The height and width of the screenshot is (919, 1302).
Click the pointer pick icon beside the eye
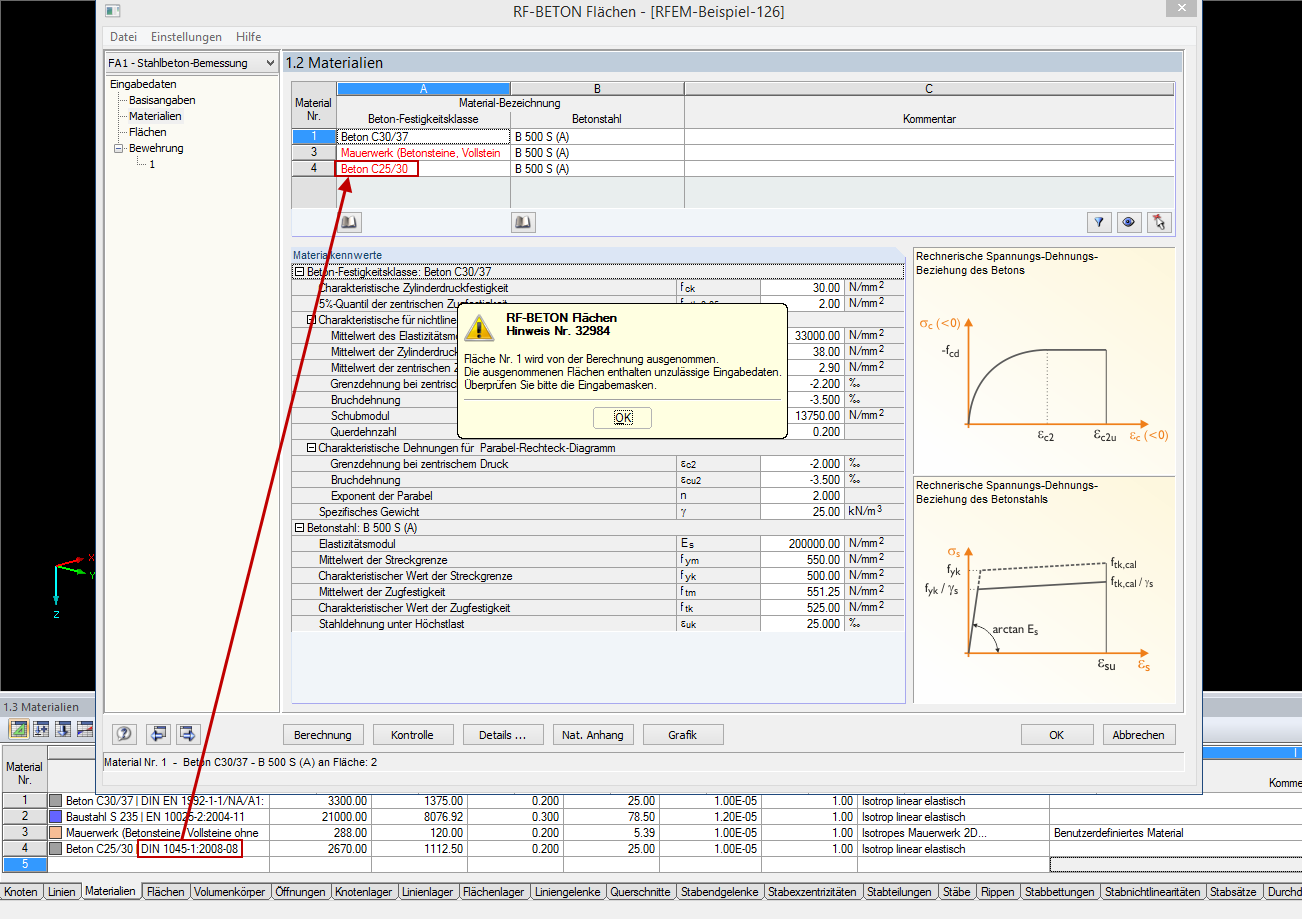(1158, 222)
